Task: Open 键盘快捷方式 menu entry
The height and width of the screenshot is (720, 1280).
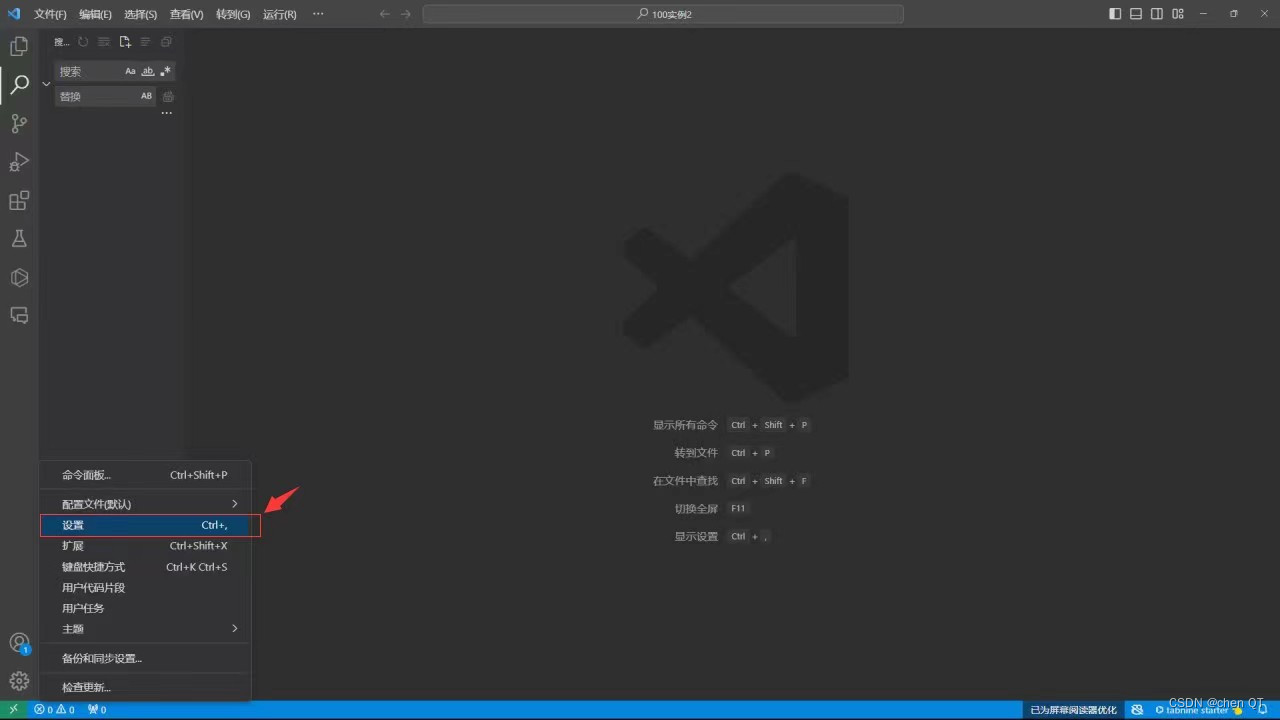Action: click(145, 567)
